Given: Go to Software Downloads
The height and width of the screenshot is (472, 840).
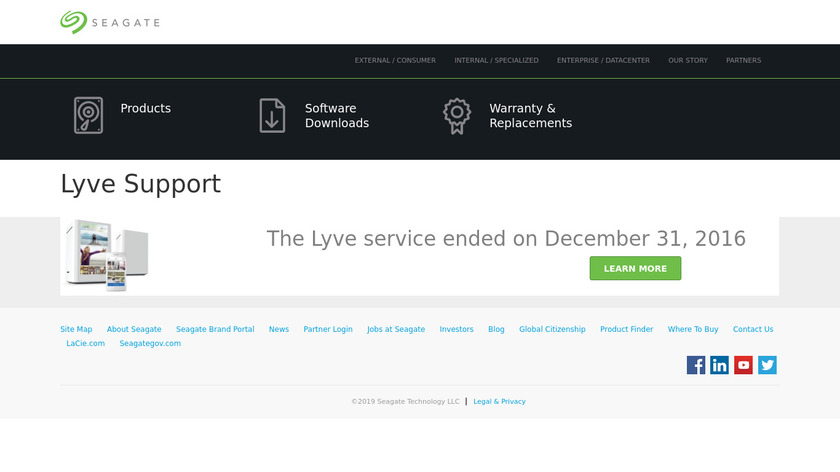Looking at the screenshot, I should coord(337,116).
